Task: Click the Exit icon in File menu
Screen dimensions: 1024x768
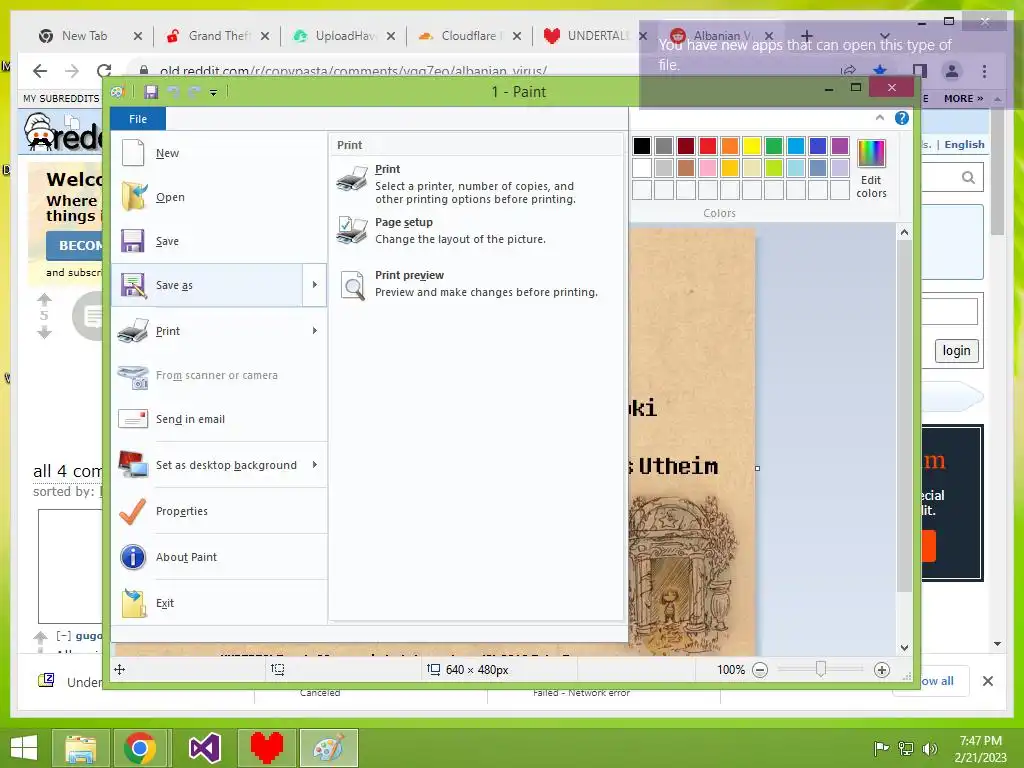Action: tap(134, 603)
